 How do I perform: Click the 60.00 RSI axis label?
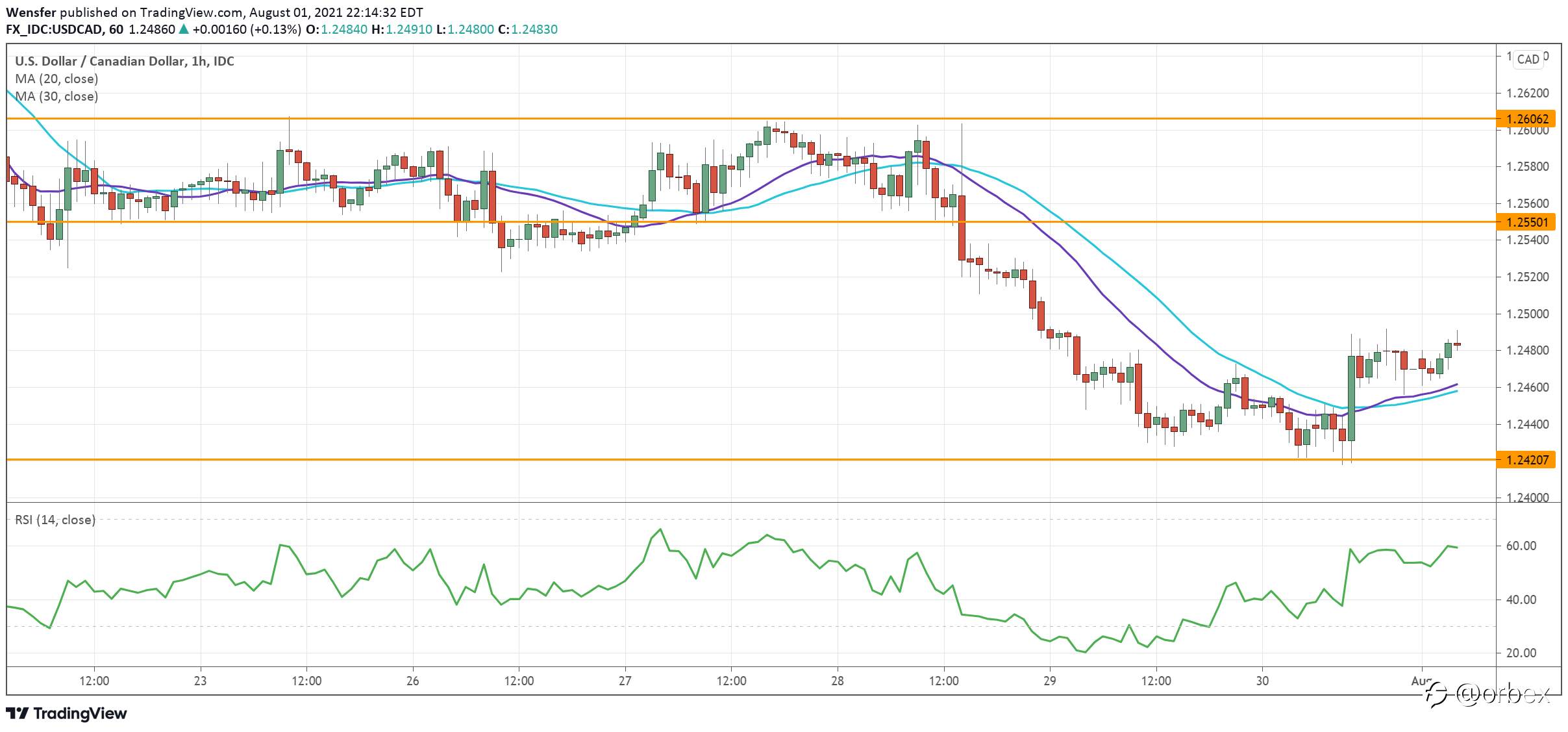1521,546
